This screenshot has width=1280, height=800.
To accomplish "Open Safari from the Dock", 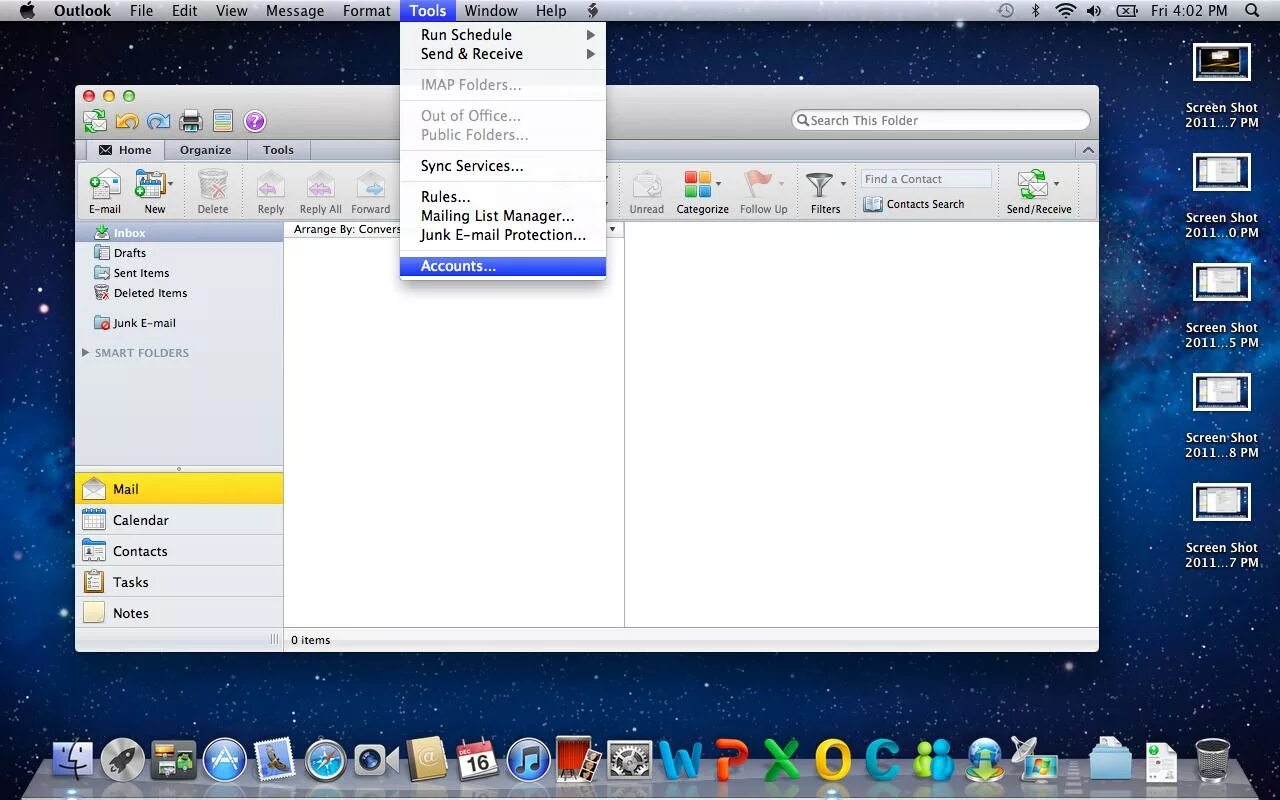I will tap(325, 761).
